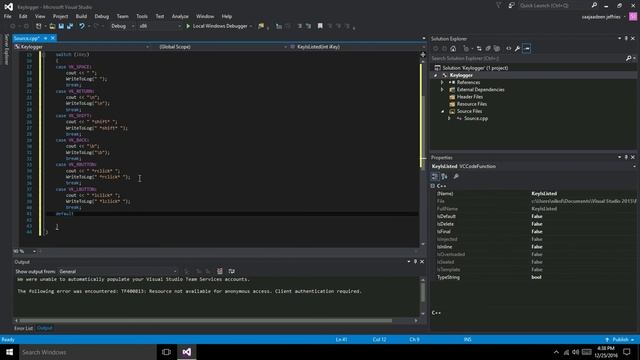Click the Clear All icon in Output panel

(x=220, y=271)
